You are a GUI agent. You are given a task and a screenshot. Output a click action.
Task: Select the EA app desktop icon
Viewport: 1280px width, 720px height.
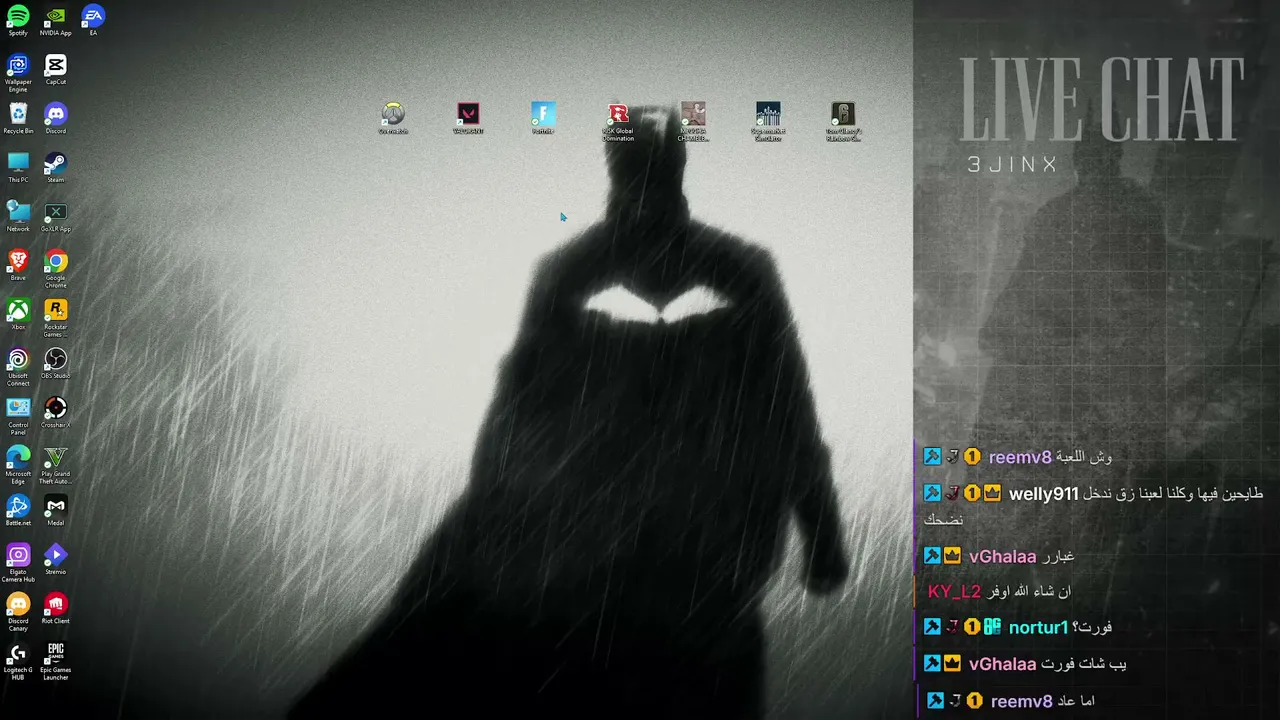click(x=93, y=21)
